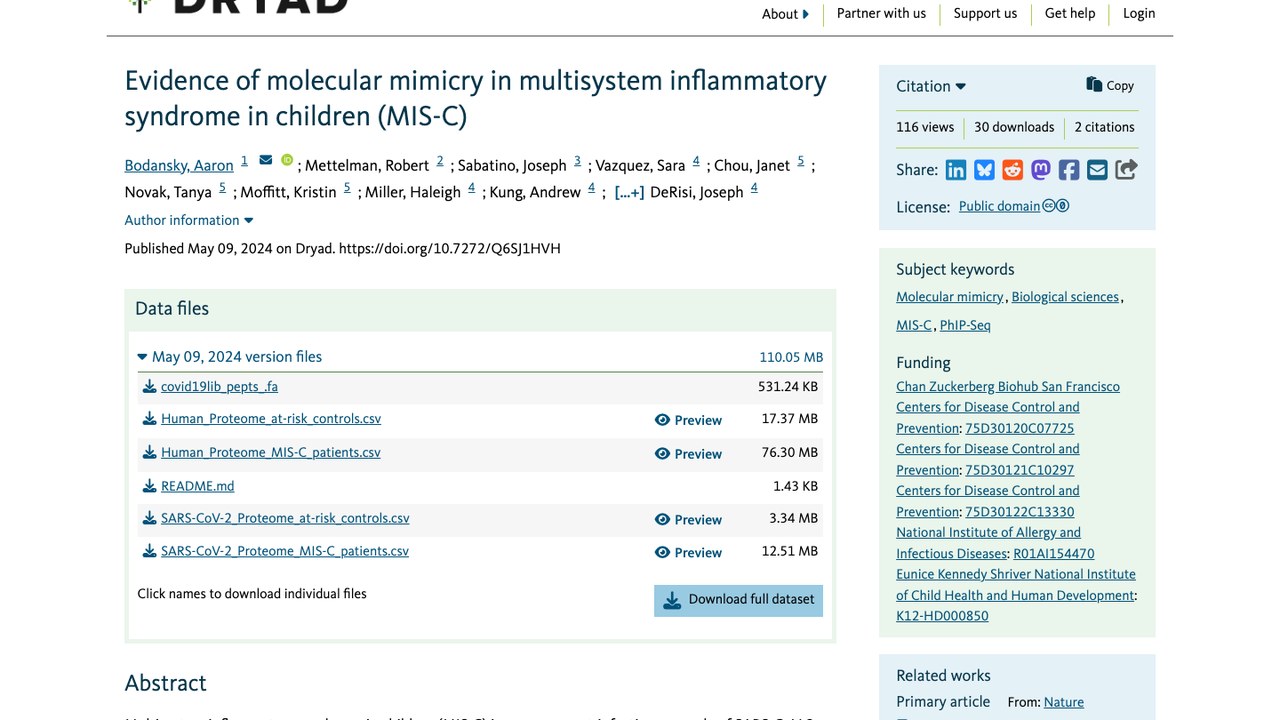The image size is (1280, 720).
Task: Open grant R01AI154470 link
Action: coord(1054,554)
